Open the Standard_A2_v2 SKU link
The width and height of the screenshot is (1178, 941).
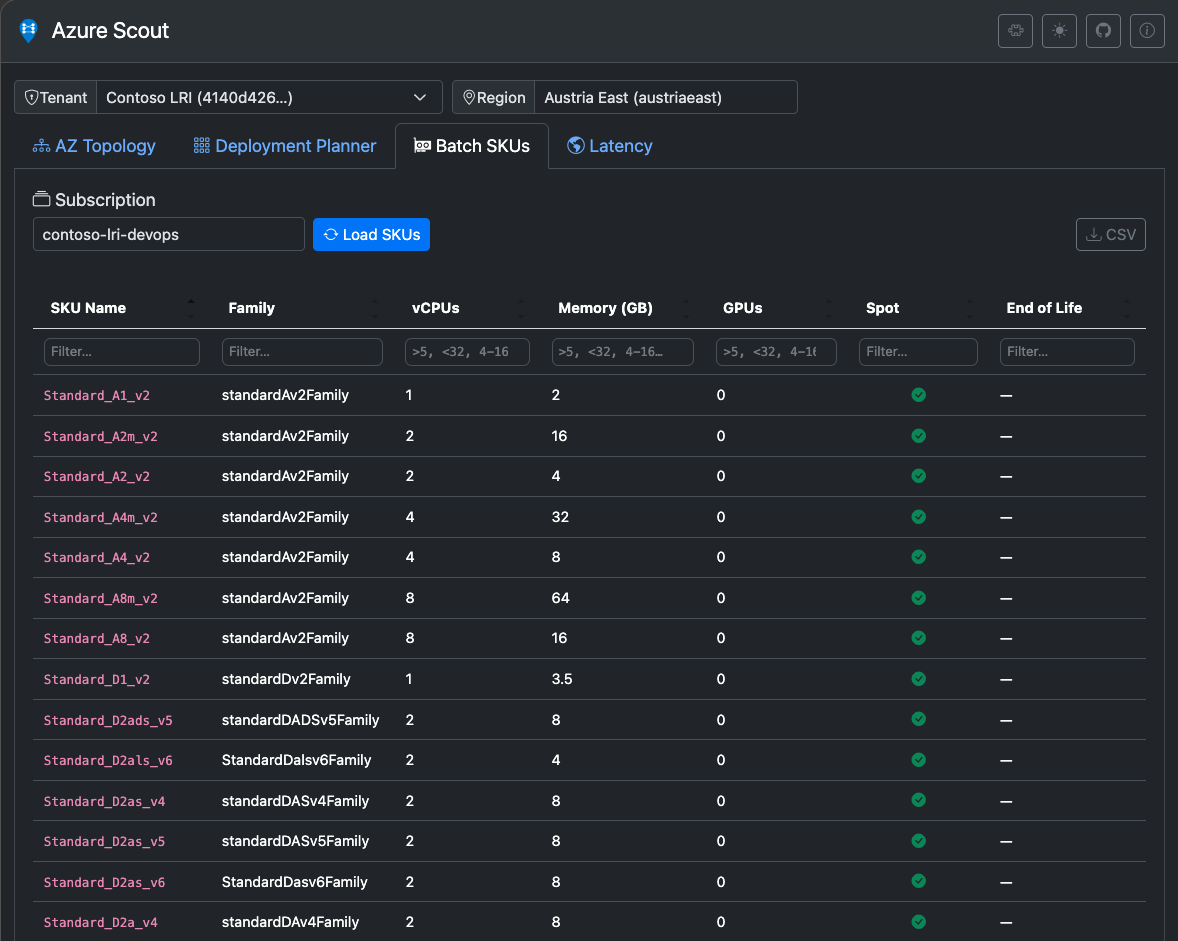click(97, 476)
